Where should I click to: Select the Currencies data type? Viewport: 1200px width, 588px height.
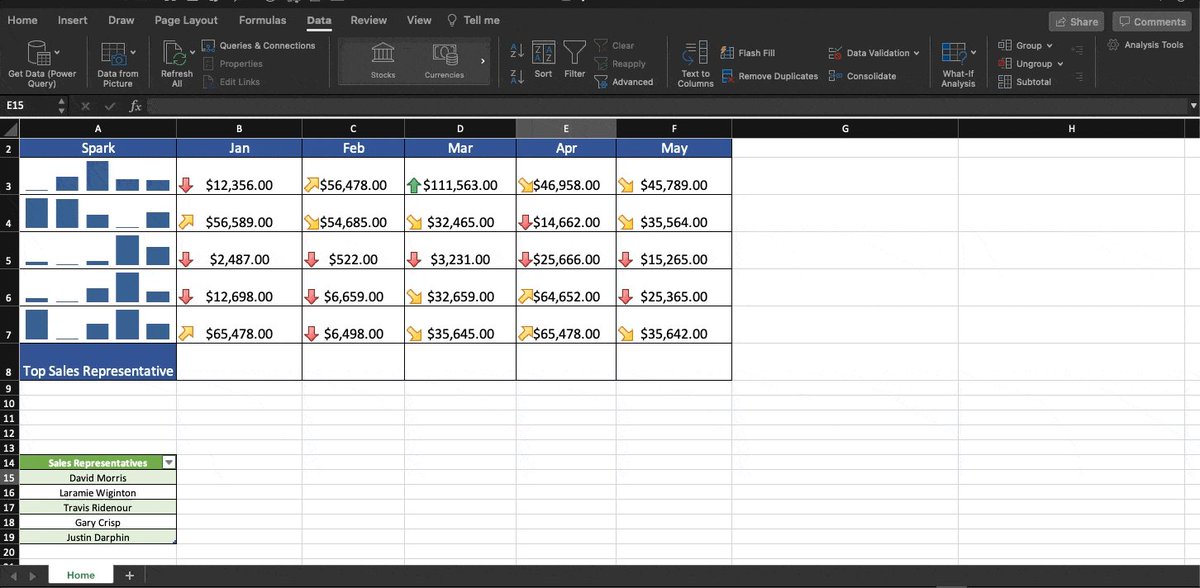point(444,60)
